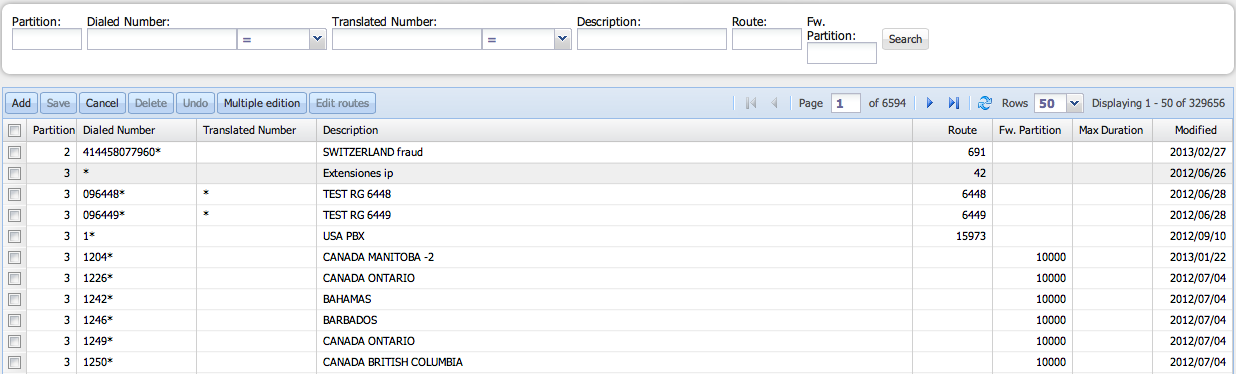Sort by Partition column header
Screen dimensions: 1236x374
52,130
